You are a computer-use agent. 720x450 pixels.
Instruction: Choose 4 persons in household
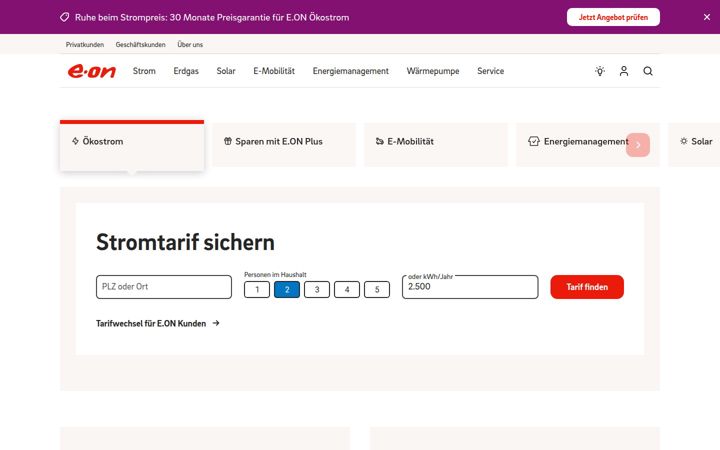[347, 290]
